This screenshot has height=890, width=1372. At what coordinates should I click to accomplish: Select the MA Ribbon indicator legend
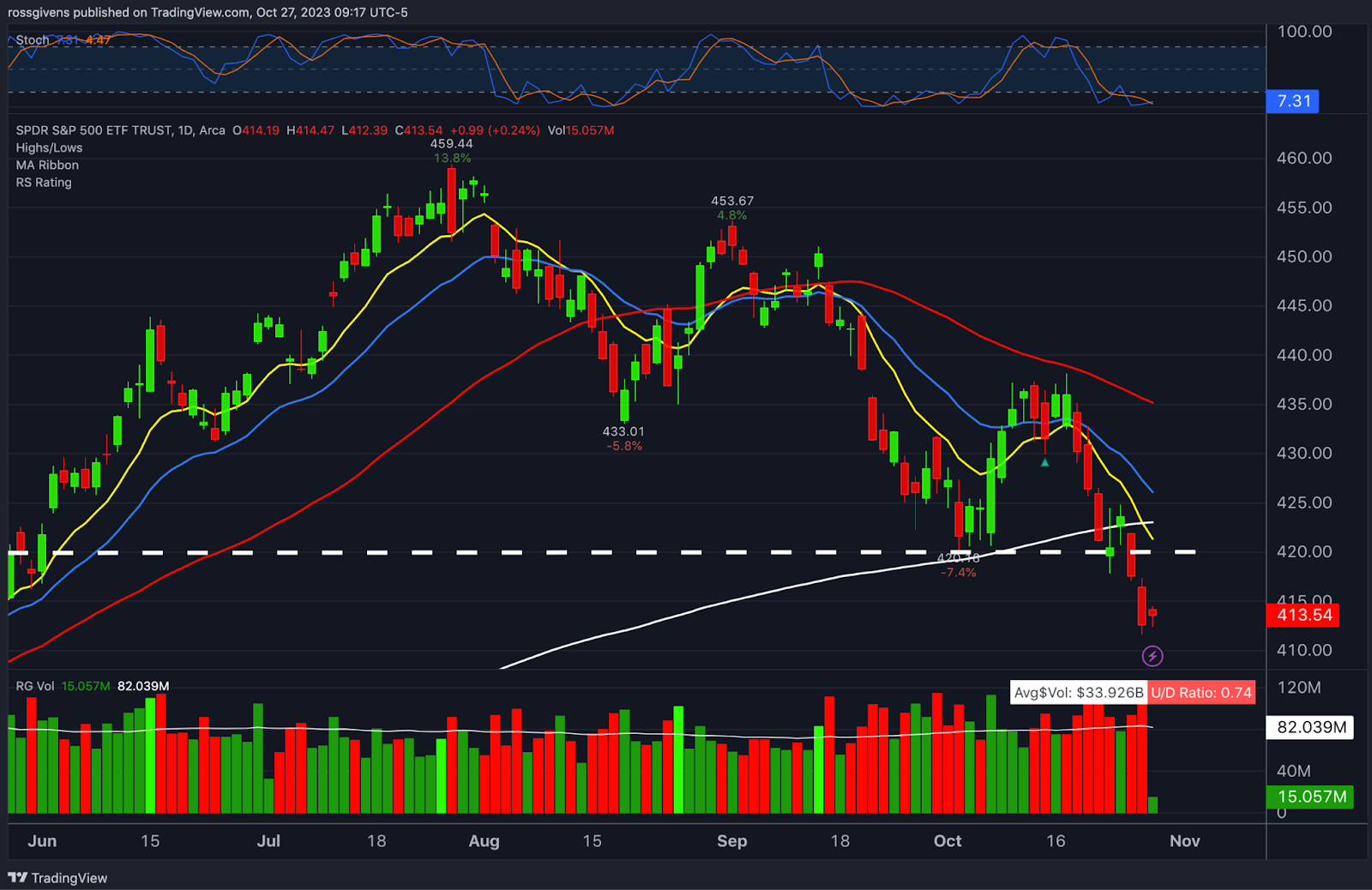47,165
